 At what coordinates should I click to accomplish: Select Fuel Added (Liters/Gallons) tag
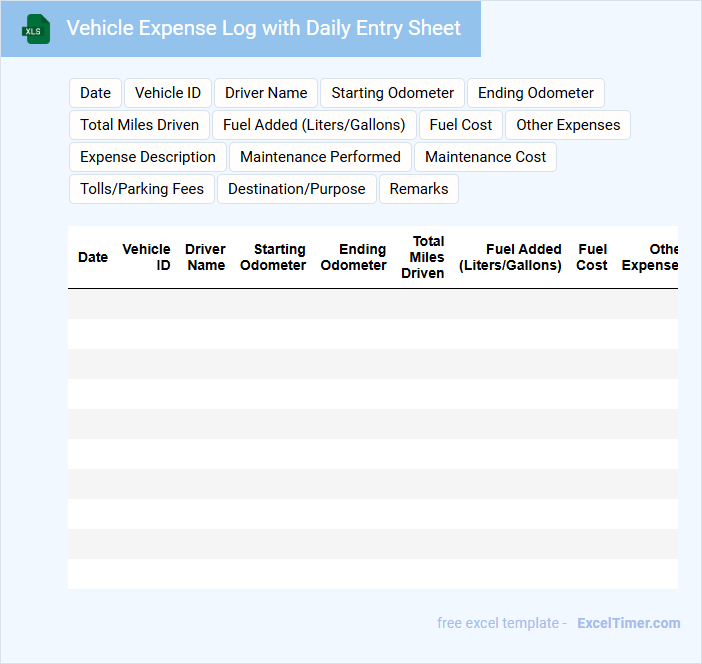(x=314, y=125)
